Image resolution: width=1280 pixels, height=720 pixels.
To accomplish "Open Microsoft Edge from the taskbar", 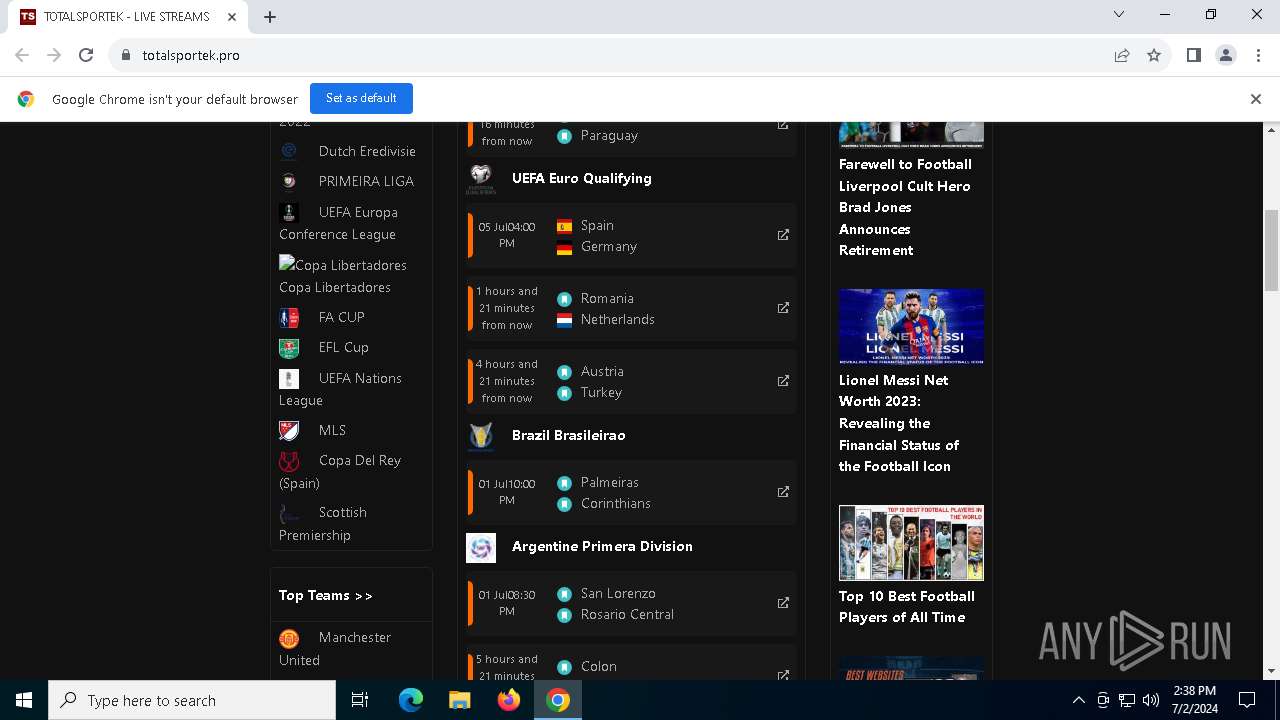I will click(x=411, y=700).
